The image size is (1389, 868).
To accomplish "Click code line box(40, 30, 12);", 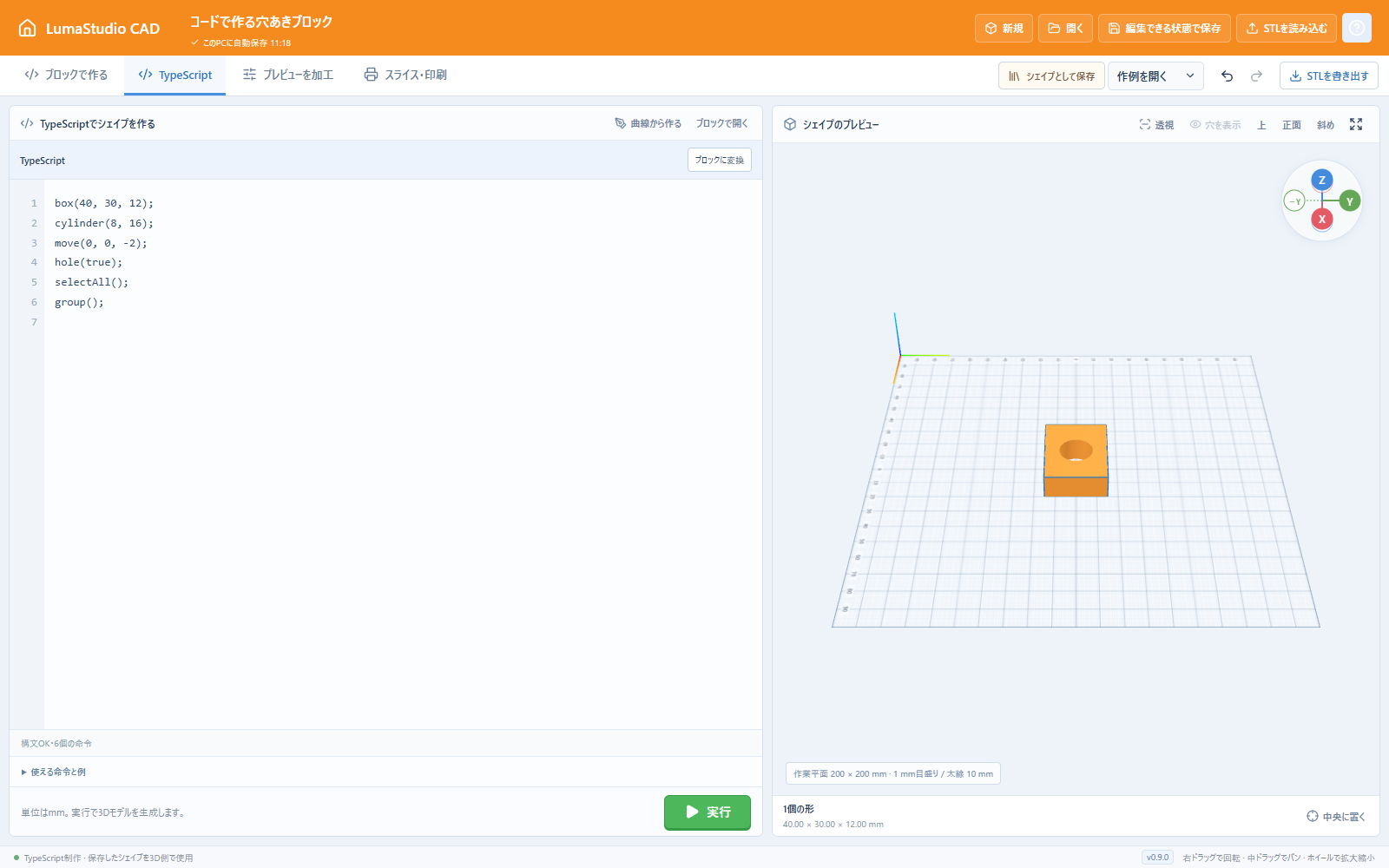I will tap(104, 203).
